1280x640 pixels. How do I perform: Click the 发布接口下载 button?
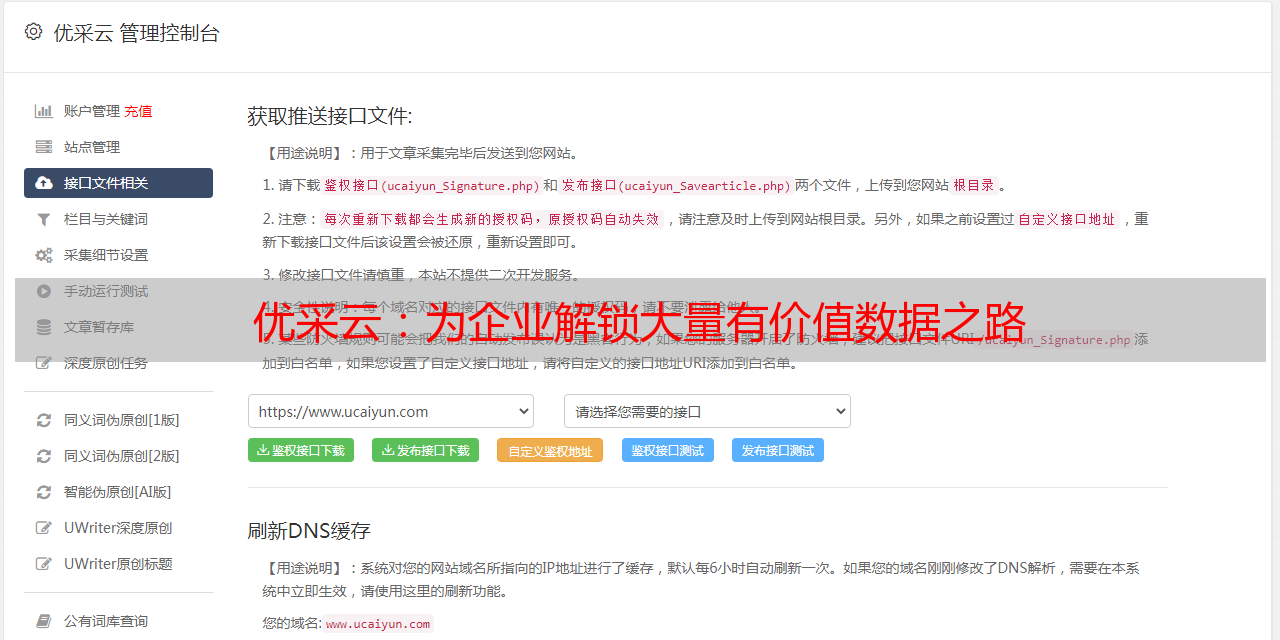pyautogui.click(x=425, y=450)
